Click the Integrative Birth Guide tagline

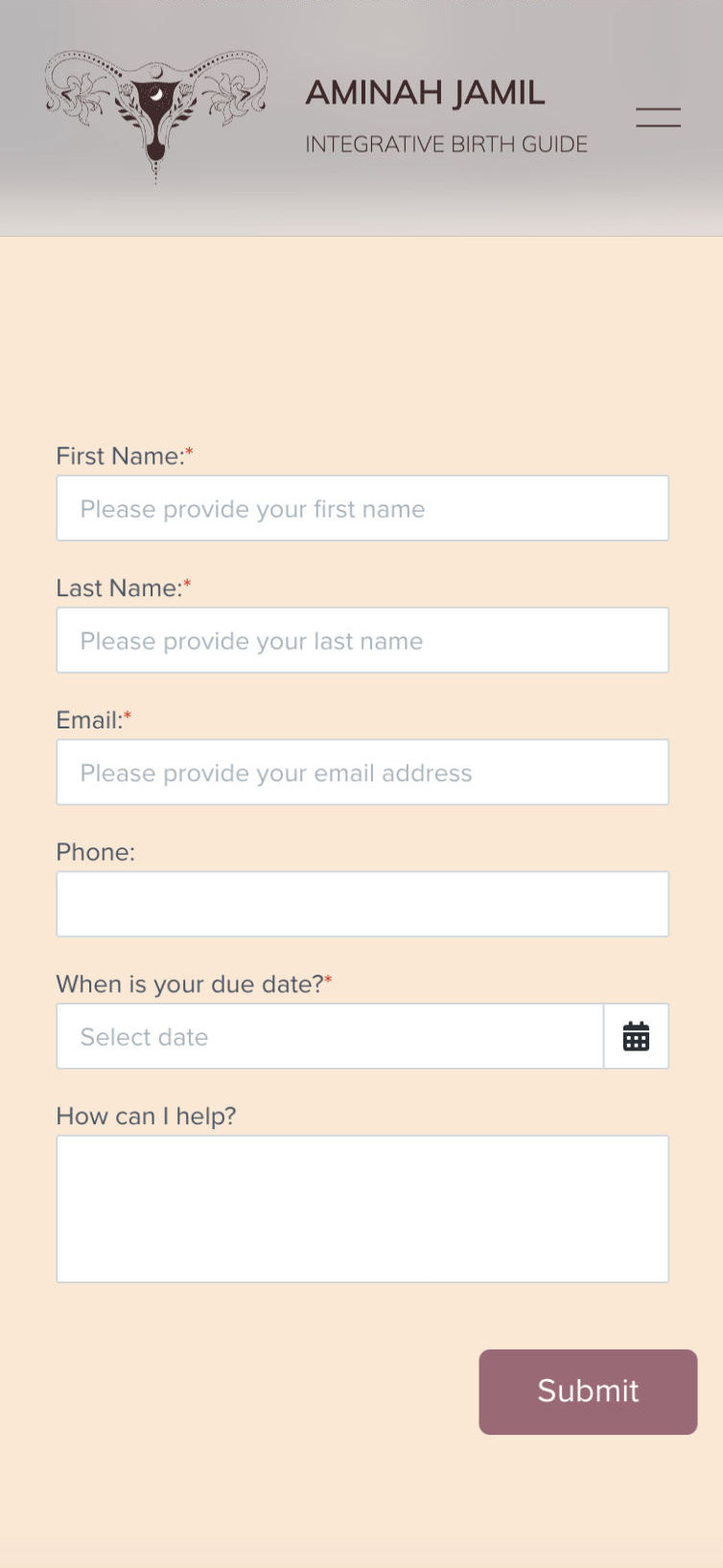446,145
